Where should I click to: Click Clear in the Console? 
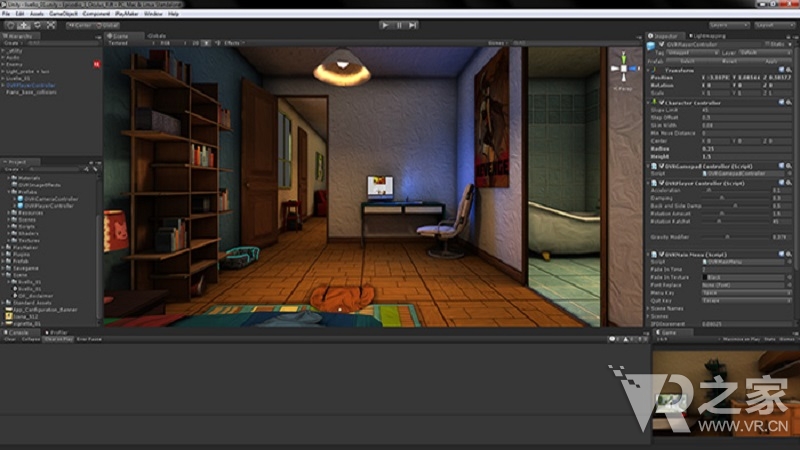pyautogui.click(x=10, y=339)
